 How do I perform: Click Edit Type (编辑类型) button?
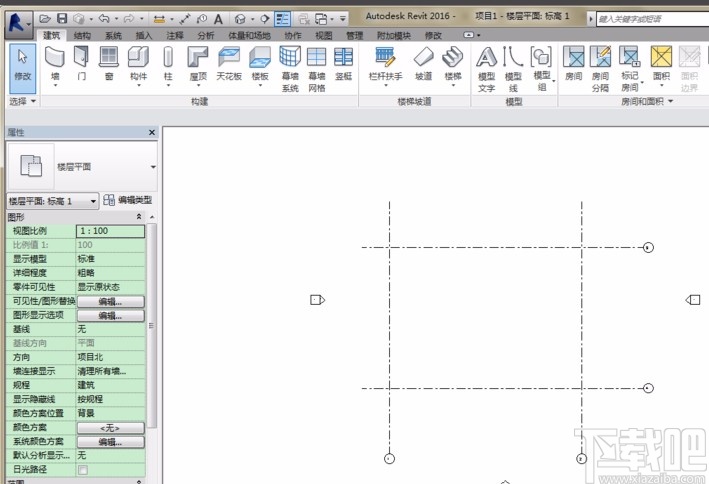128,201
